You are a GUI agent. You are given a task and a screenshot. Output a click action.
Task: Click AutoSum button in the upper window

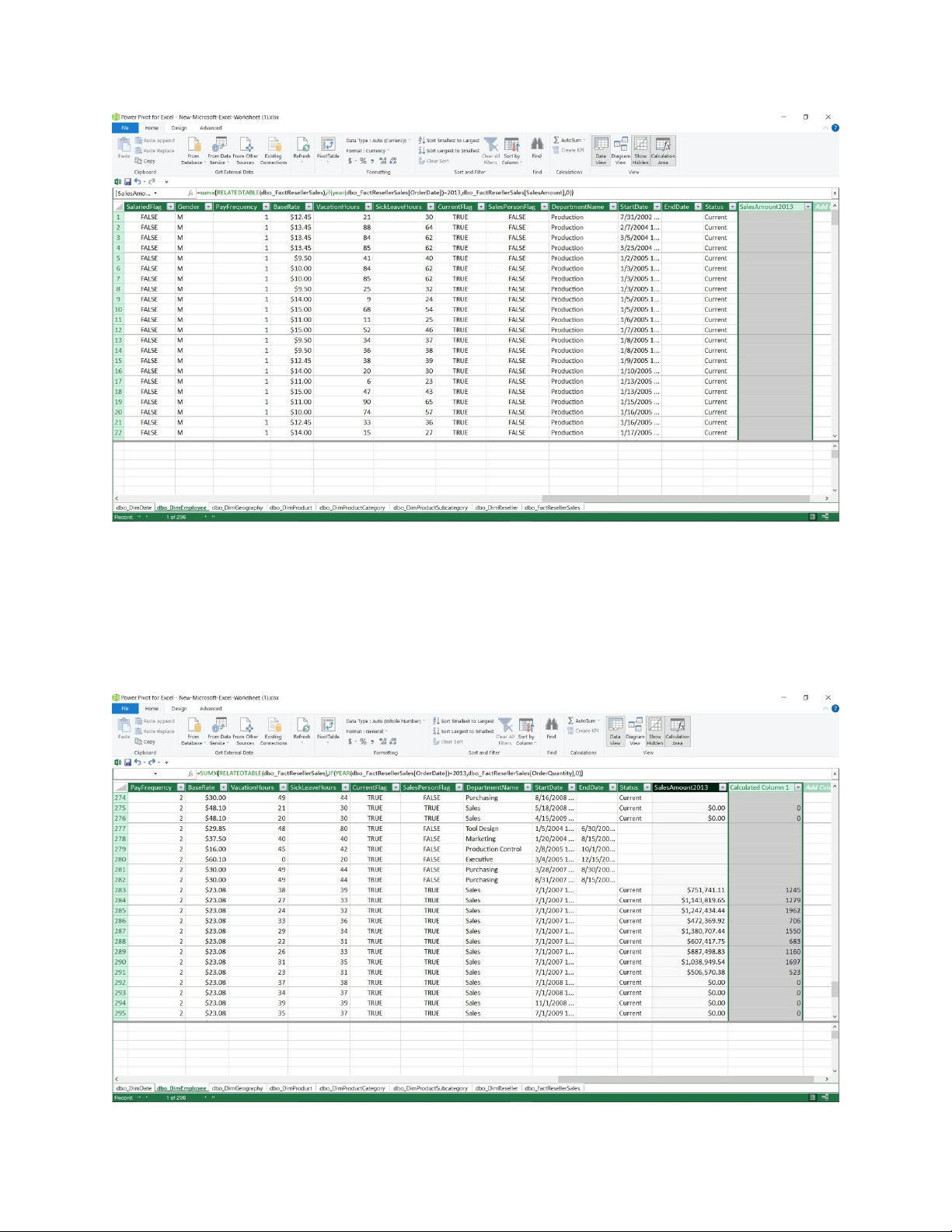pyautogui.click(x=571, y=141)
